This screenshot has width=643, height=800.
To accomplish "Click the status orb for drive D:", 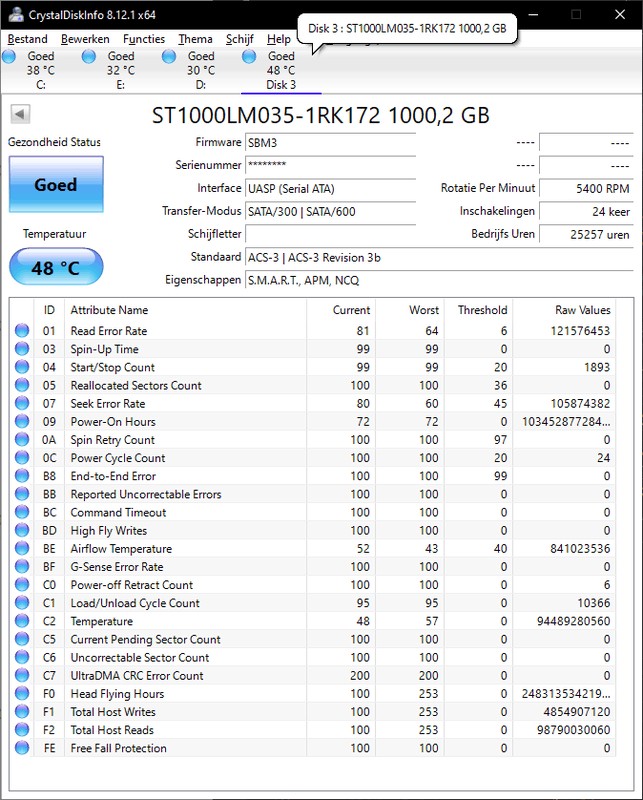I will tap(170, 57).
